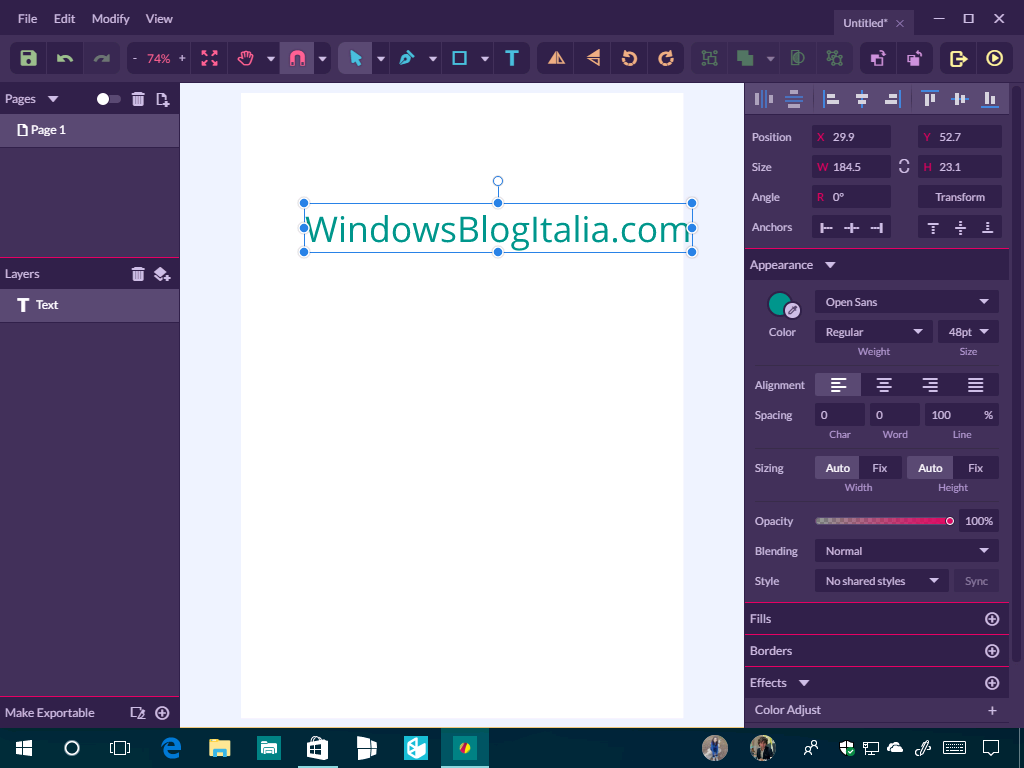Align left edges icon
This screenshot has height=768, width=1024.
tap(831, 99)
